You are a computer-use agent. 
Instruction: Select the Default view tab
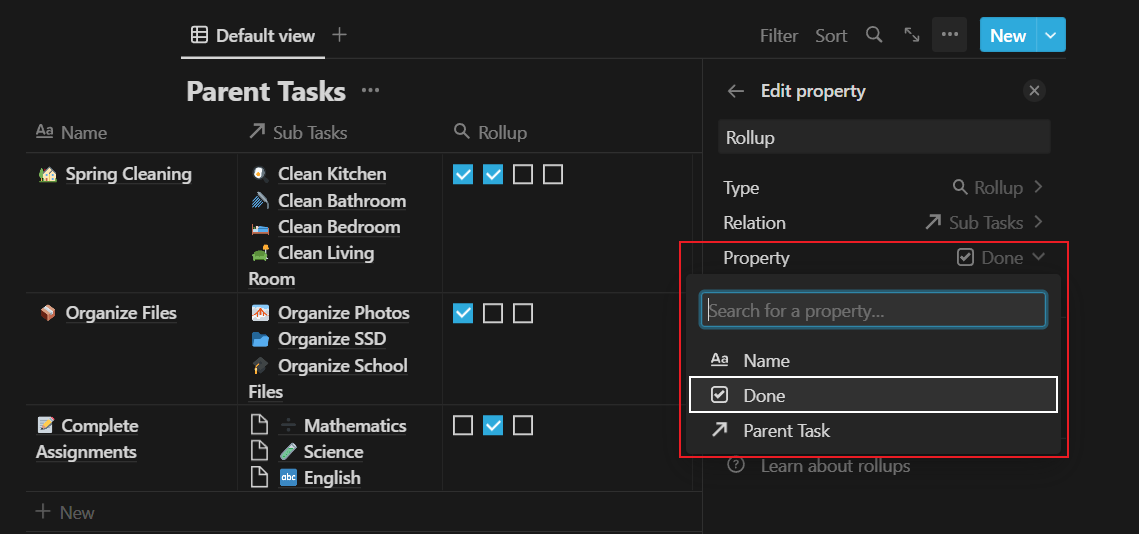(253, 35)
